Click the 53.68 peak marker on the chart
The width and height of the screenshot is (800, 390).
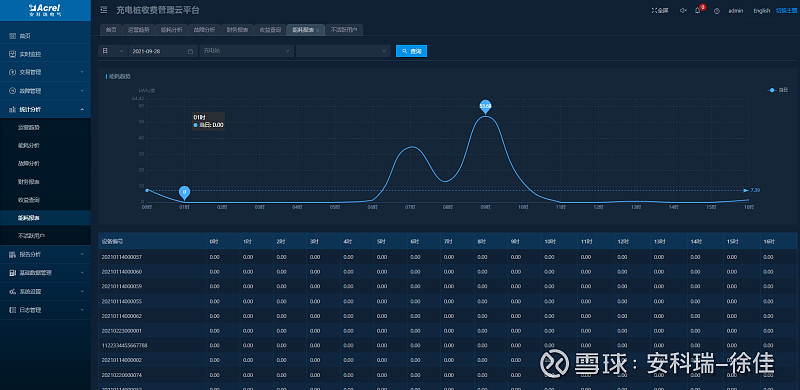pos(485,106)
